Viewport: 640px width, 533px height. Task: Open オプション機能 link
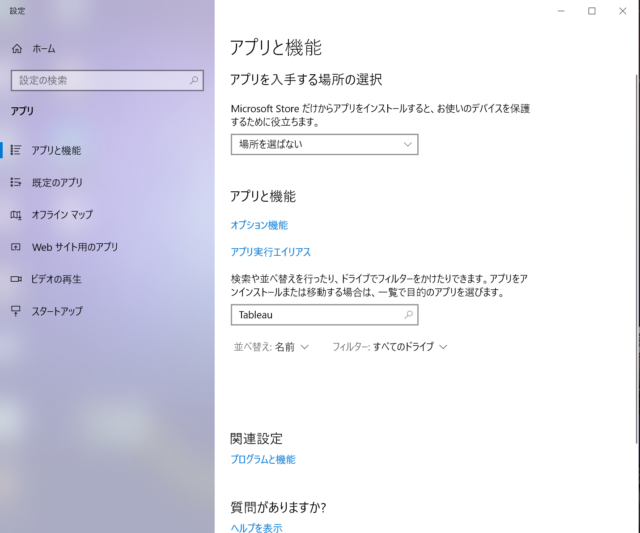pyautogui.click(x=259, y=225)
